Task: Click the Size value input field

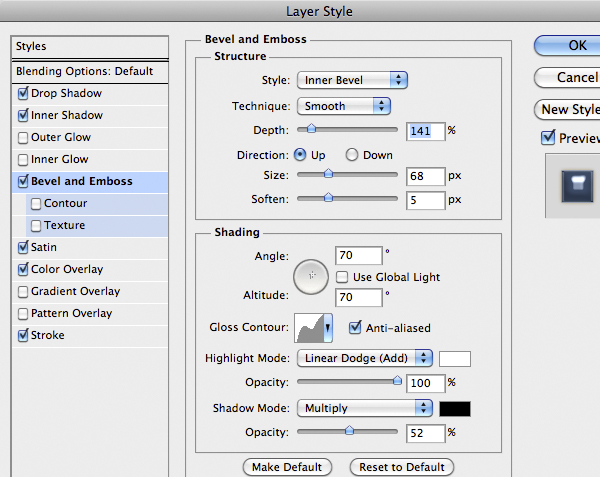Action: click(425, 176)
